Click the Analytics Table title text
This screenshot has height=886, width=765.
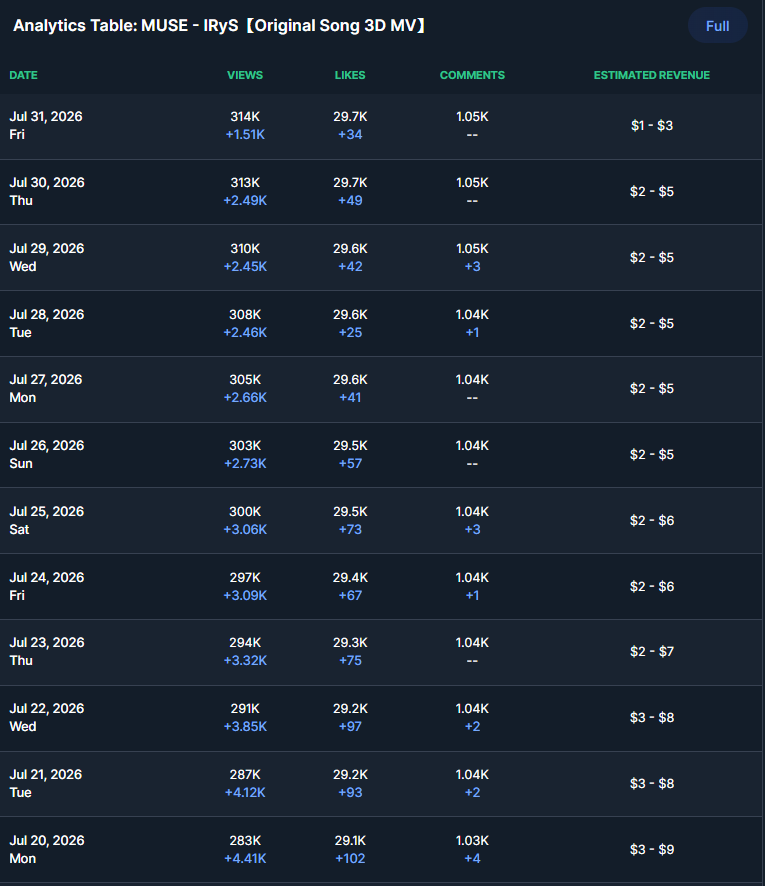[x=219, y=26]
